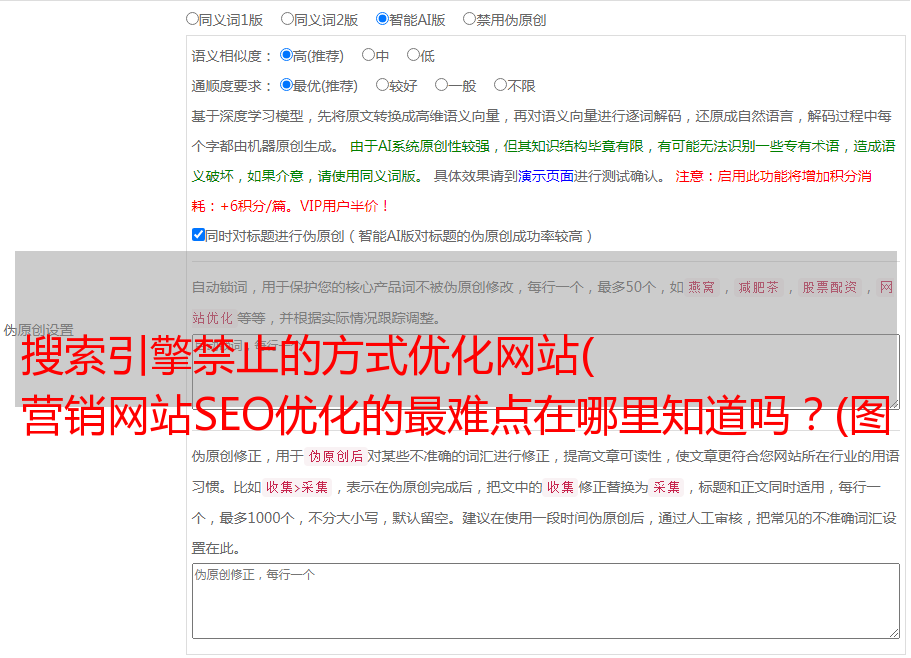
Task: Open the 演示页面 link
Action: (546, 176)
